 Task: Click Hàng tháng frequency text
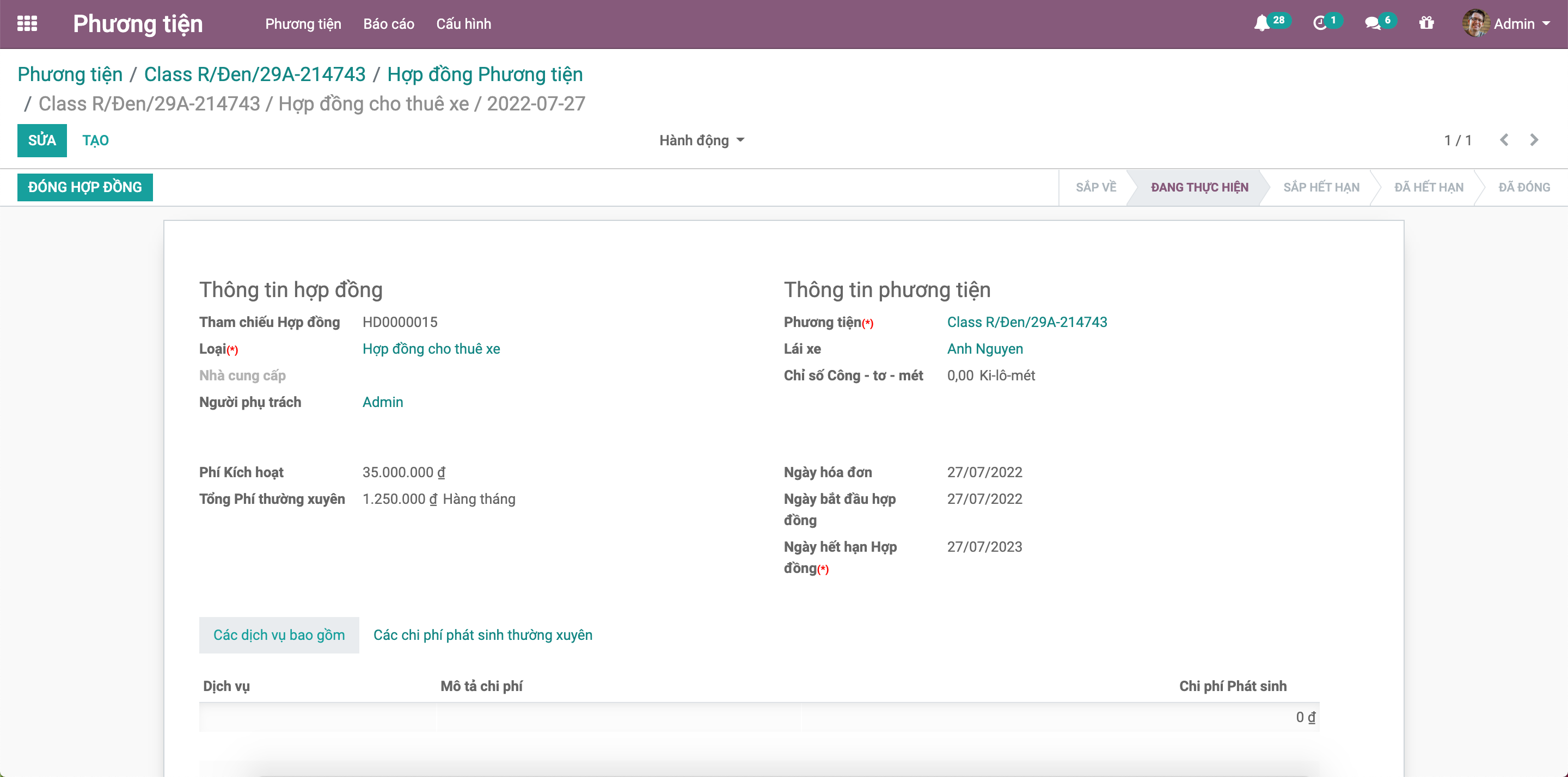tap(479, 499)
